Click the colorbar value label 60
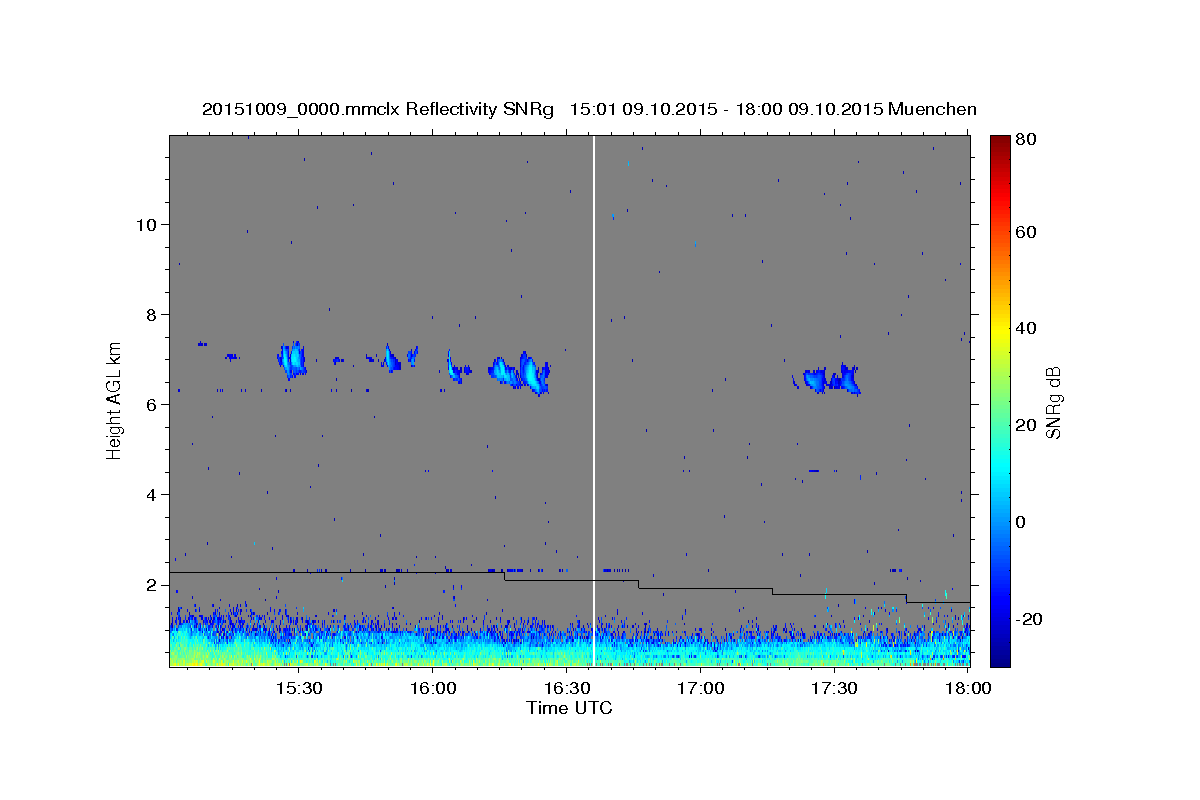Screen dimensions: 1200x800 [1028, 232]
